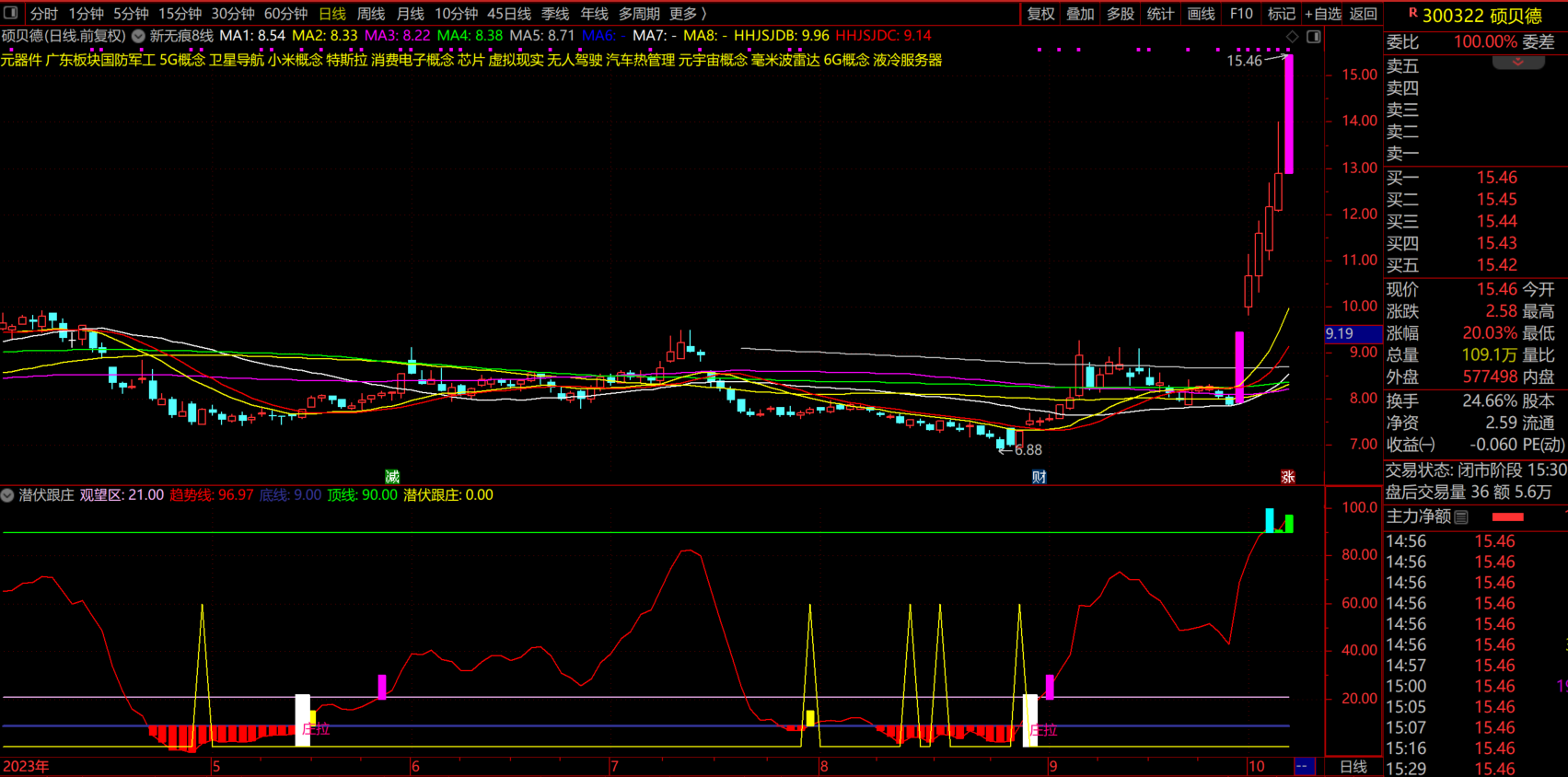This screenshot has height=777, width=1568.
Task: Click the 新无痕8线 indicator name
Action: click(181, 36)
